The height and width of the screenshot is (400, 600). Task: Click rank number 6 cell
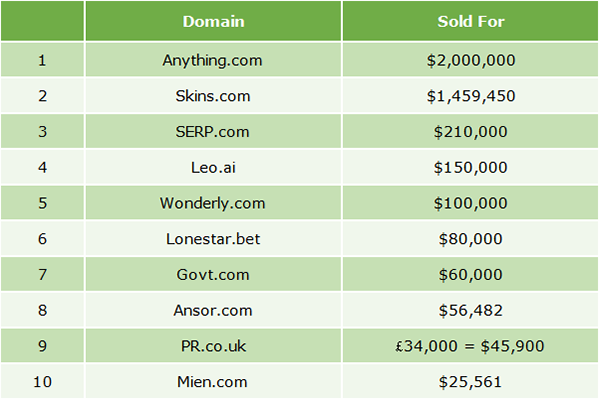click(x=42, y=238)
